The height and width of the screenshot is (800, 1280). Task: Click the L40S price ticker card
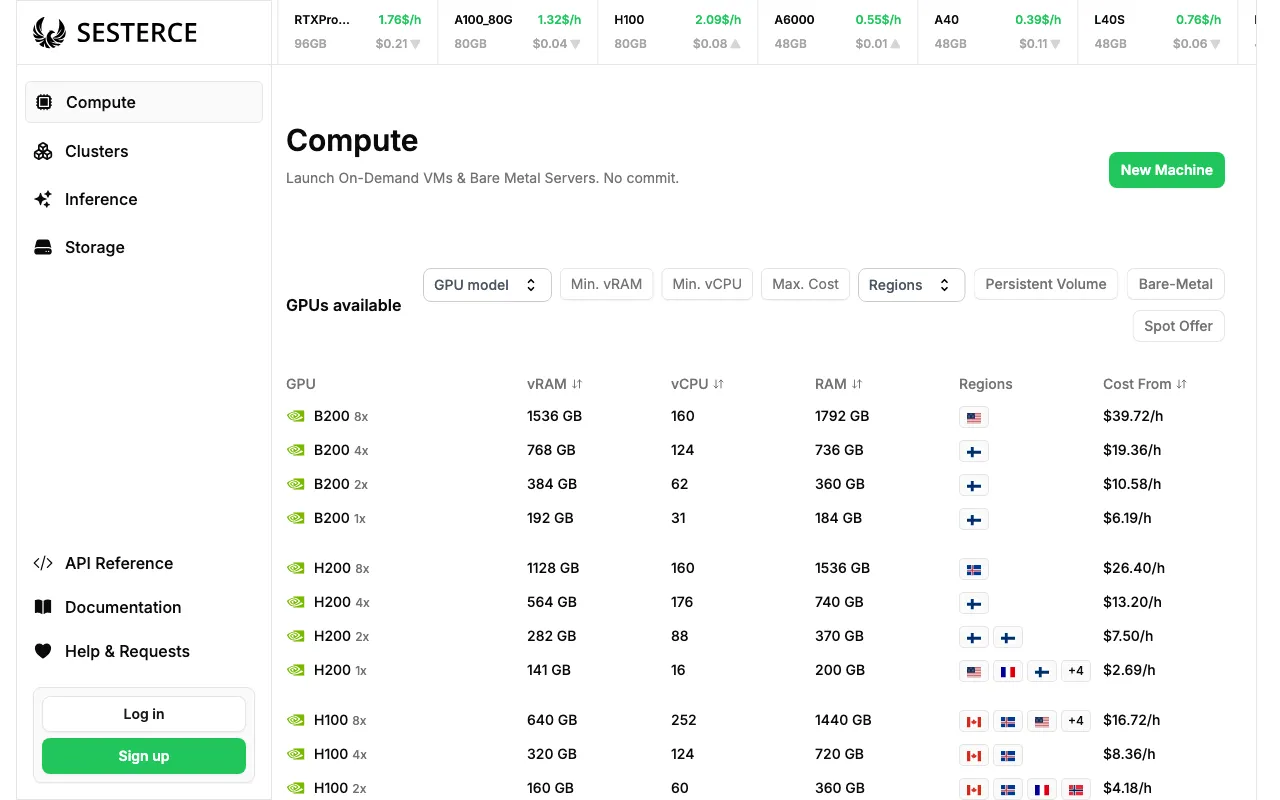(1158, 32)
